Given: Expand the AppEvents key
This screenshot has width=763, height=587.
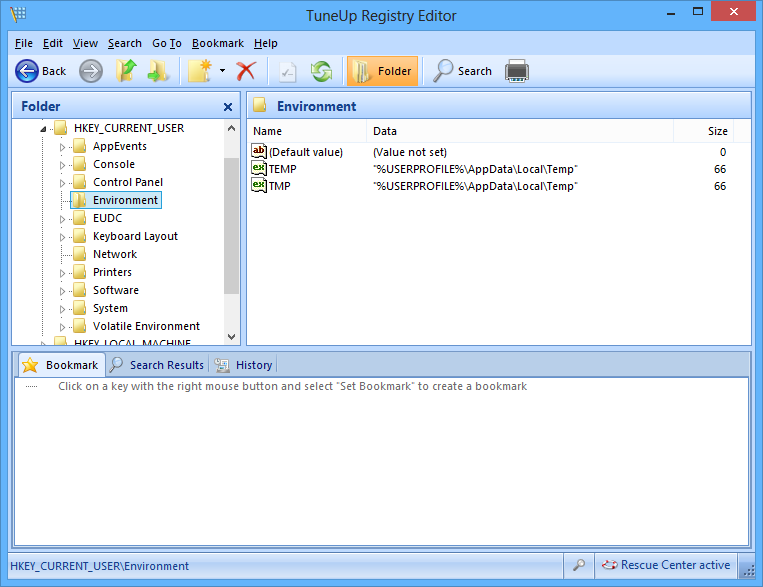Looking at the screenshot, I should (x=62, y=147).
